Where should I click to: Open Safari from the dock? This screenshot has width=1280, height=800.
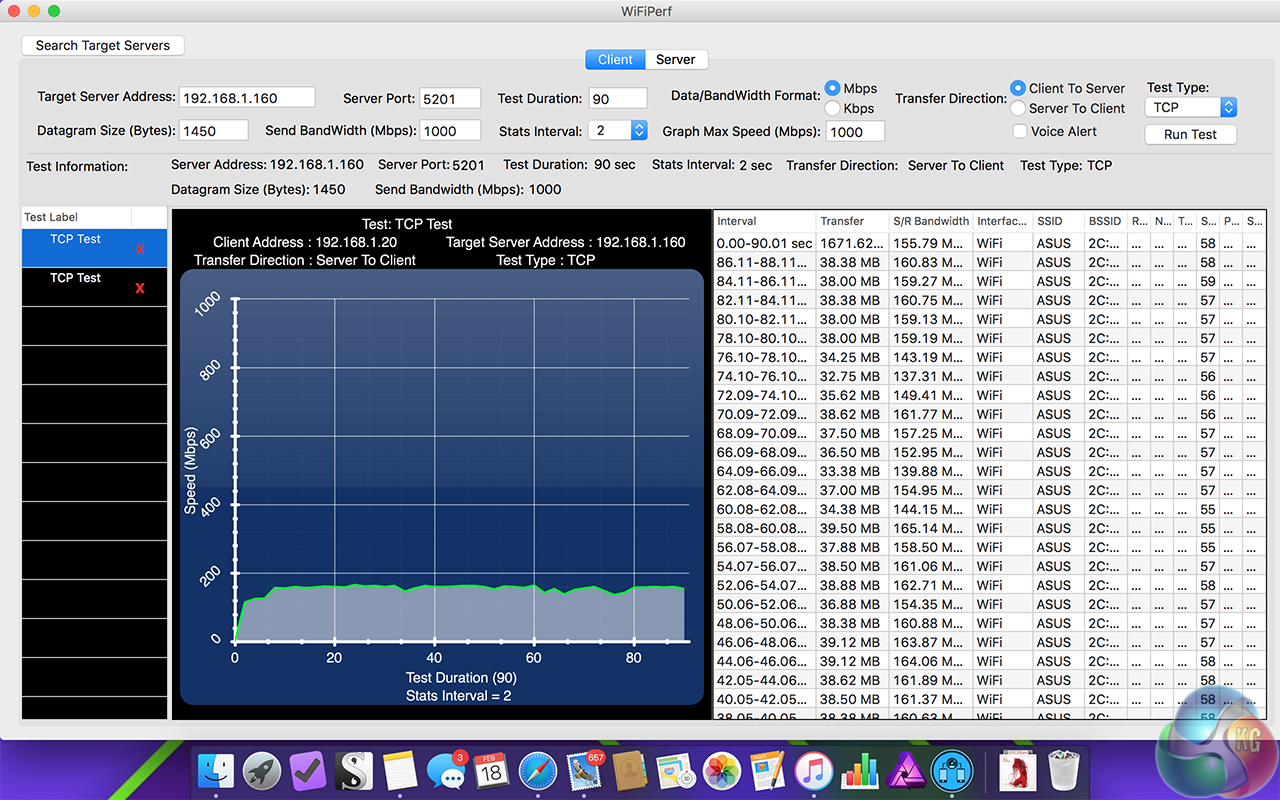tap(537, 771)
